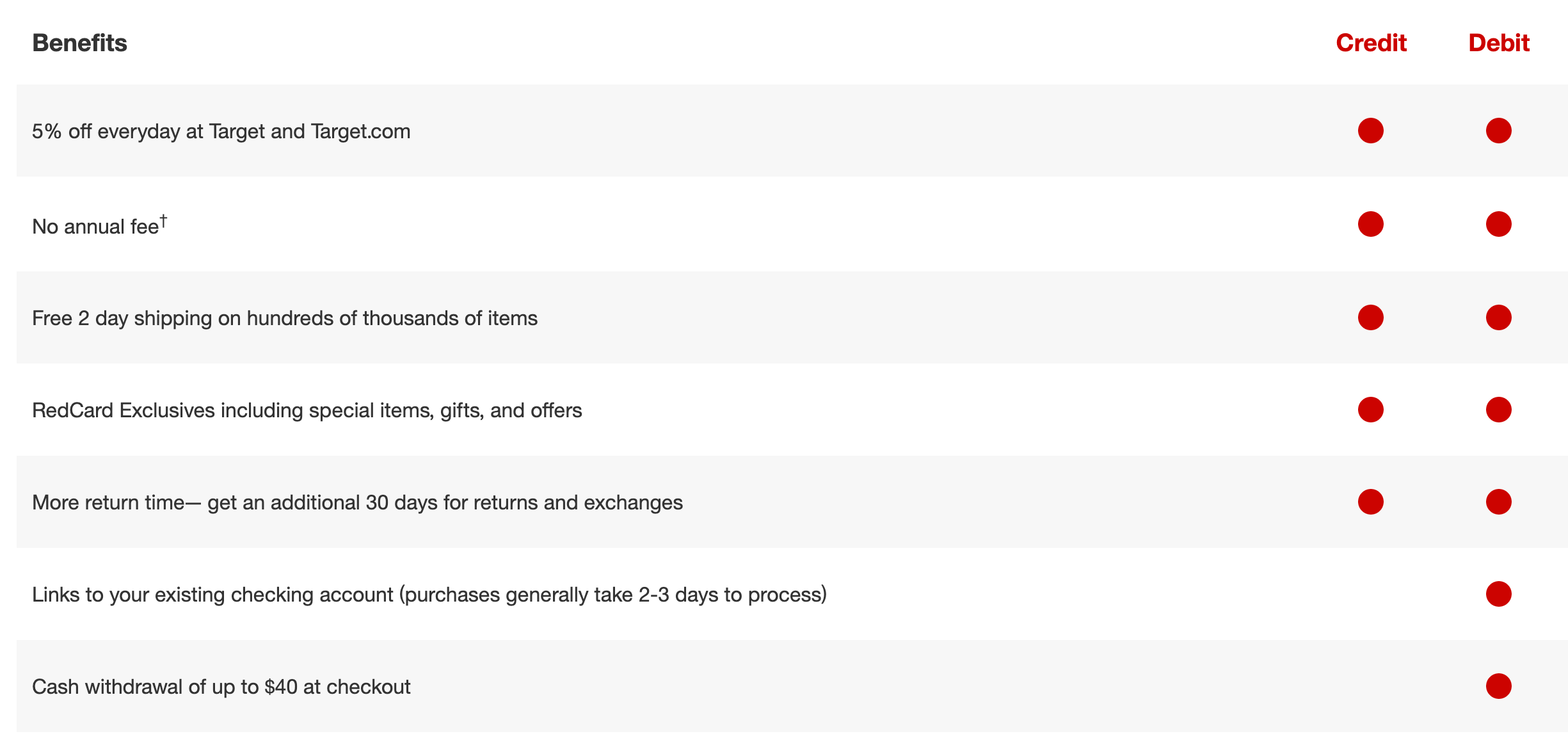Click the Credit column heading
Screen dimensions: 1568x736
(x=1371, y=43)
